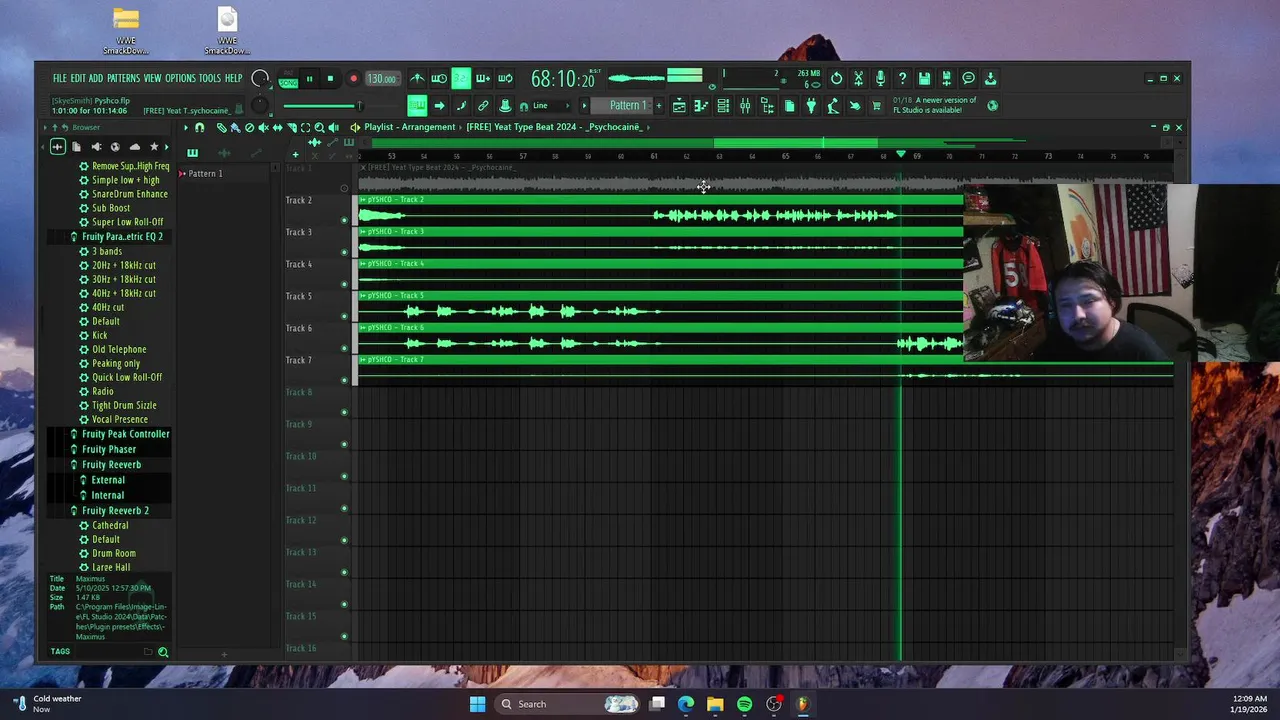Select the playlist Draw pencil tool
1280x720 pixels.
222,128
